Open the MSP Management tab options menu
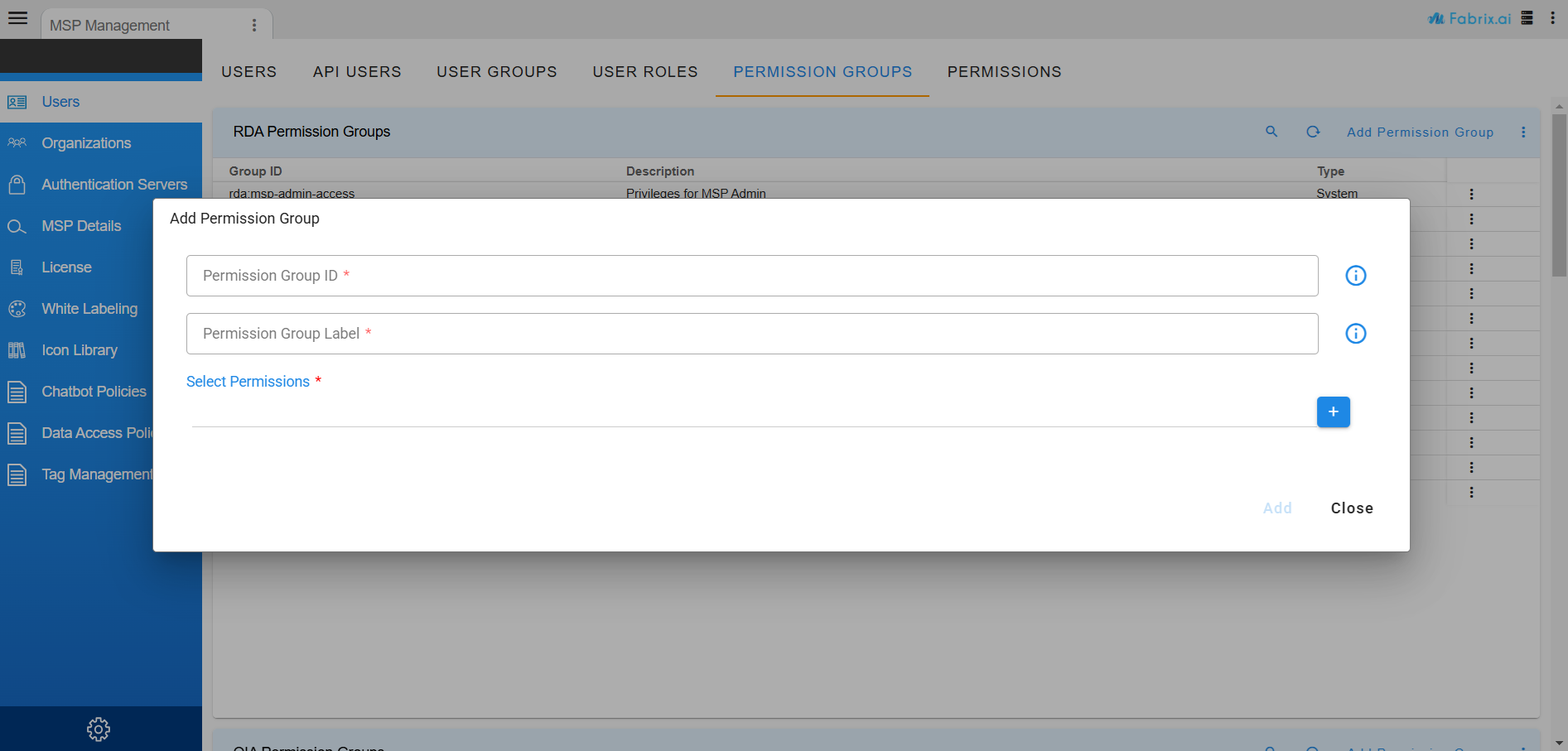 254,25
